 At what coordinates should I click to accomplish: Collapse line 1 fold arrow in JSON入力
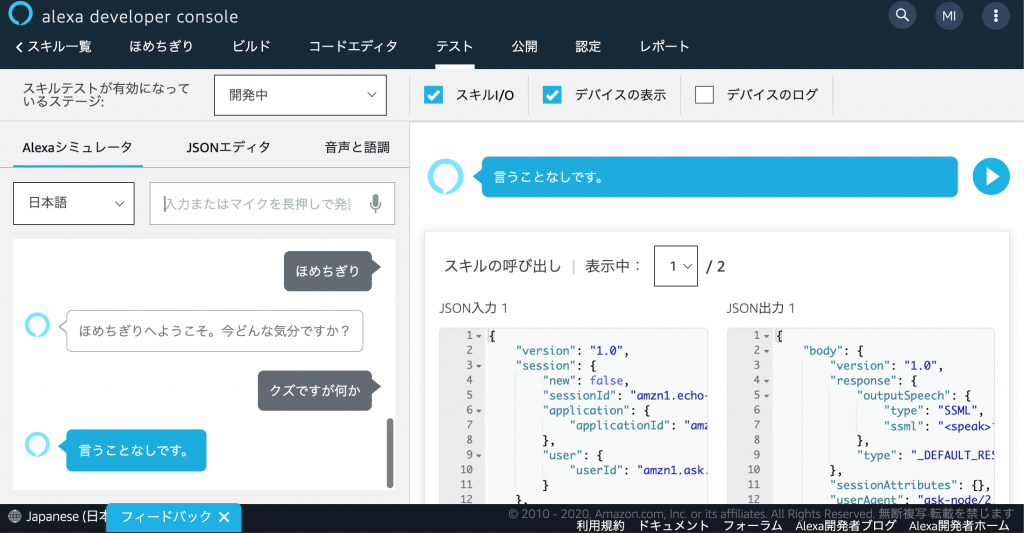click(x=479, y=336)
